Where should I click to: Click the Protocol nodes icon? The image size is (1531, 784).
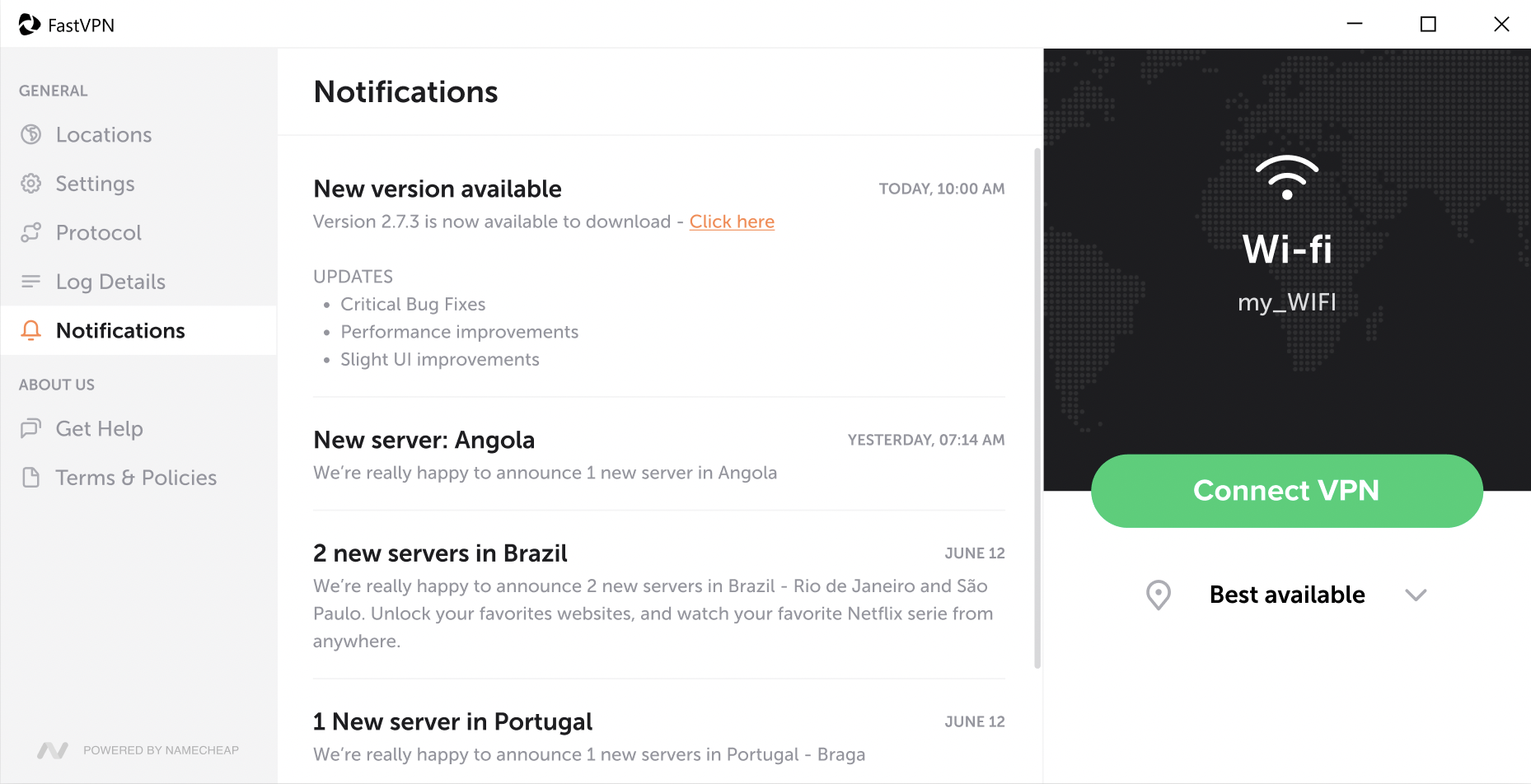[31, 233]
